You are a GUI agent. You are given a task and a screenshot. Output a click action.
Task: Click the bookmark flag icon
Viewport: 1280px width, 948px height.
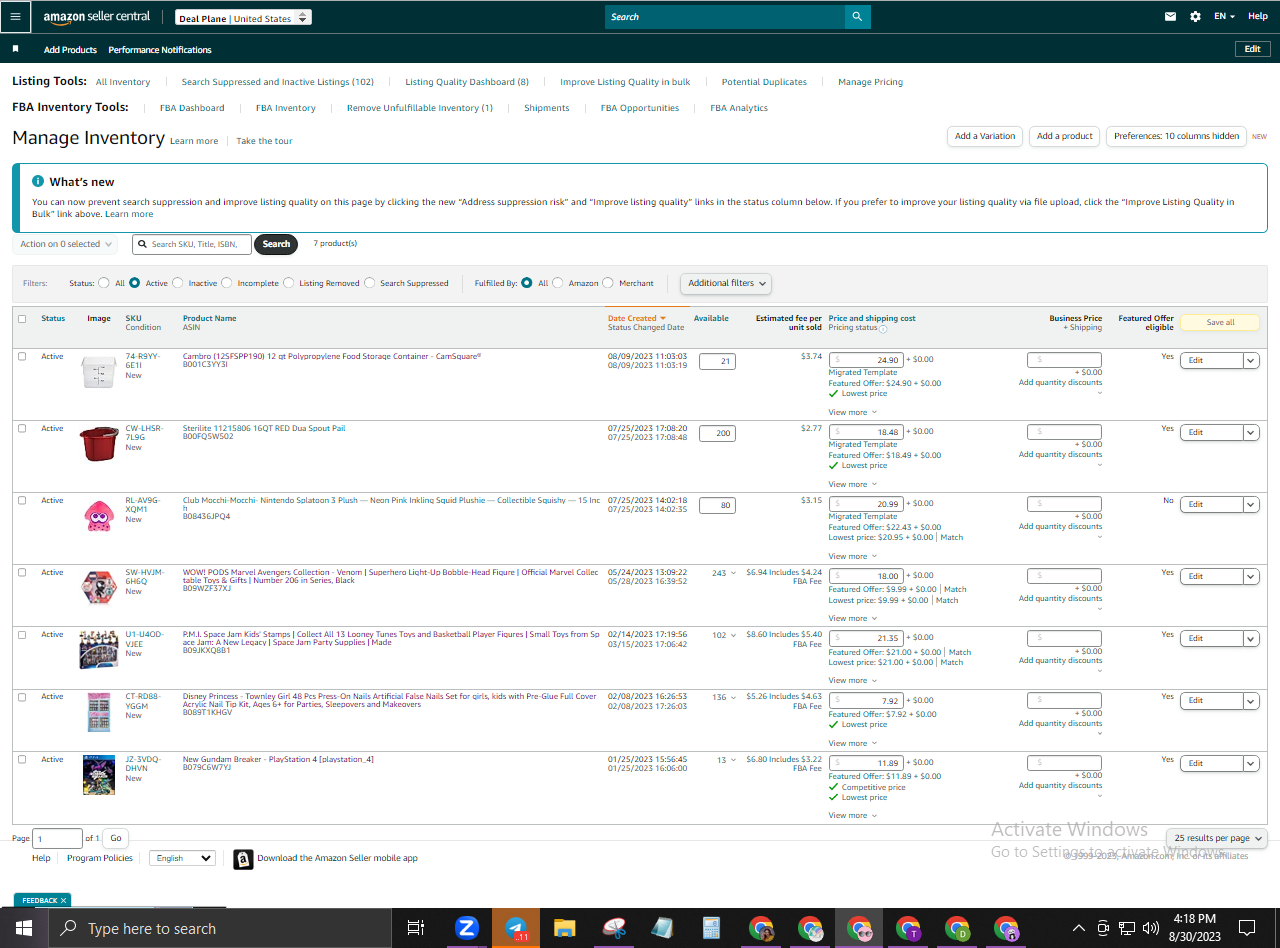[15, 49]
